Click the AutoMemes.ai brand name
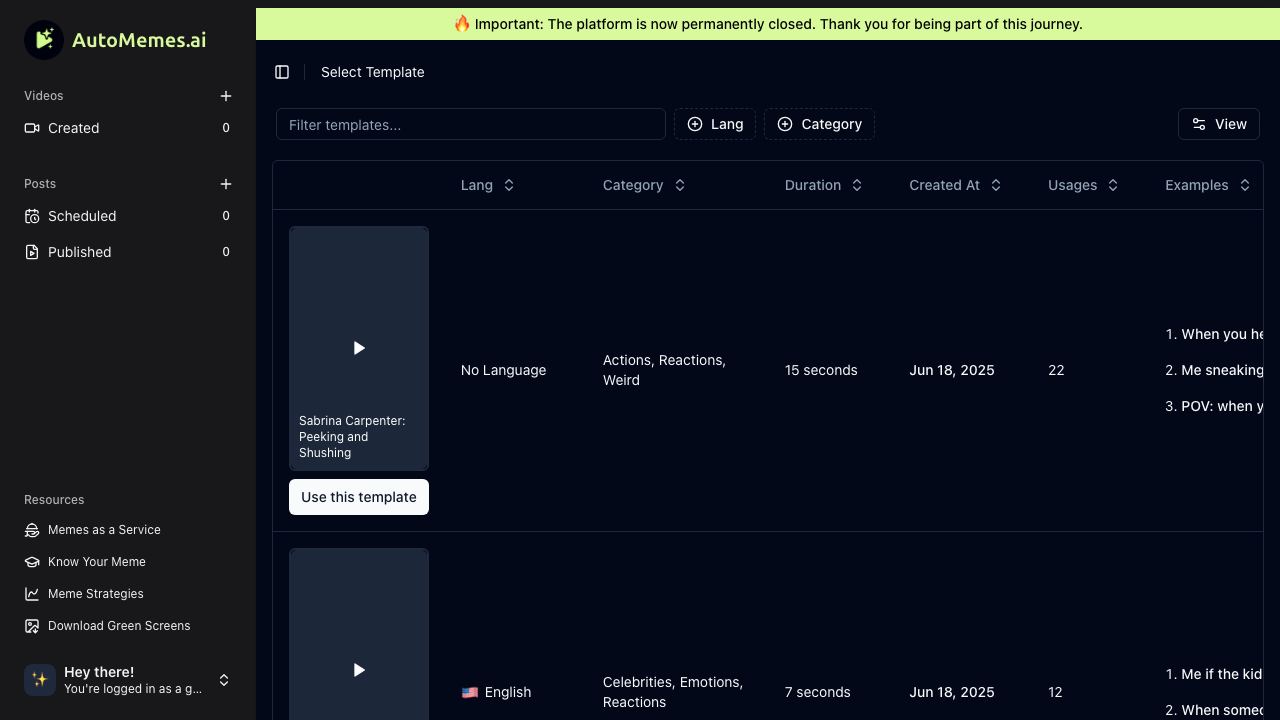Screen dimensions: 1280x720 139,40
